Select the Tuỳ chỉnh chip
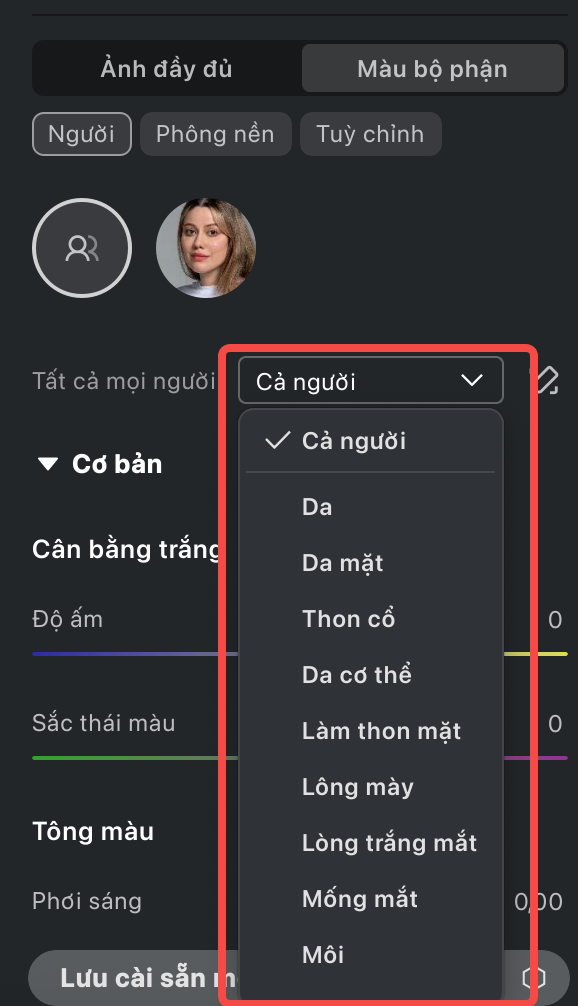The image size is (578, 1006). (370, 134)
